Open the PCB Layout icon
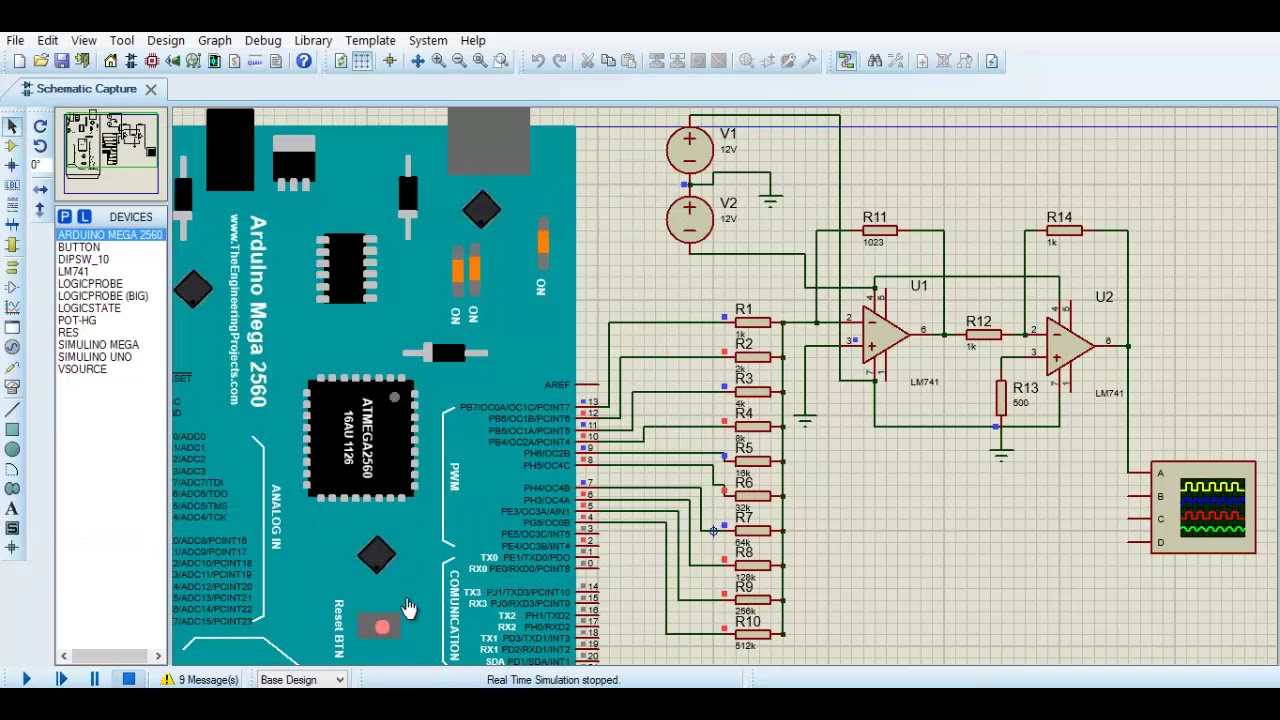This screenshot has width=1280, height=720. point(152,61)
